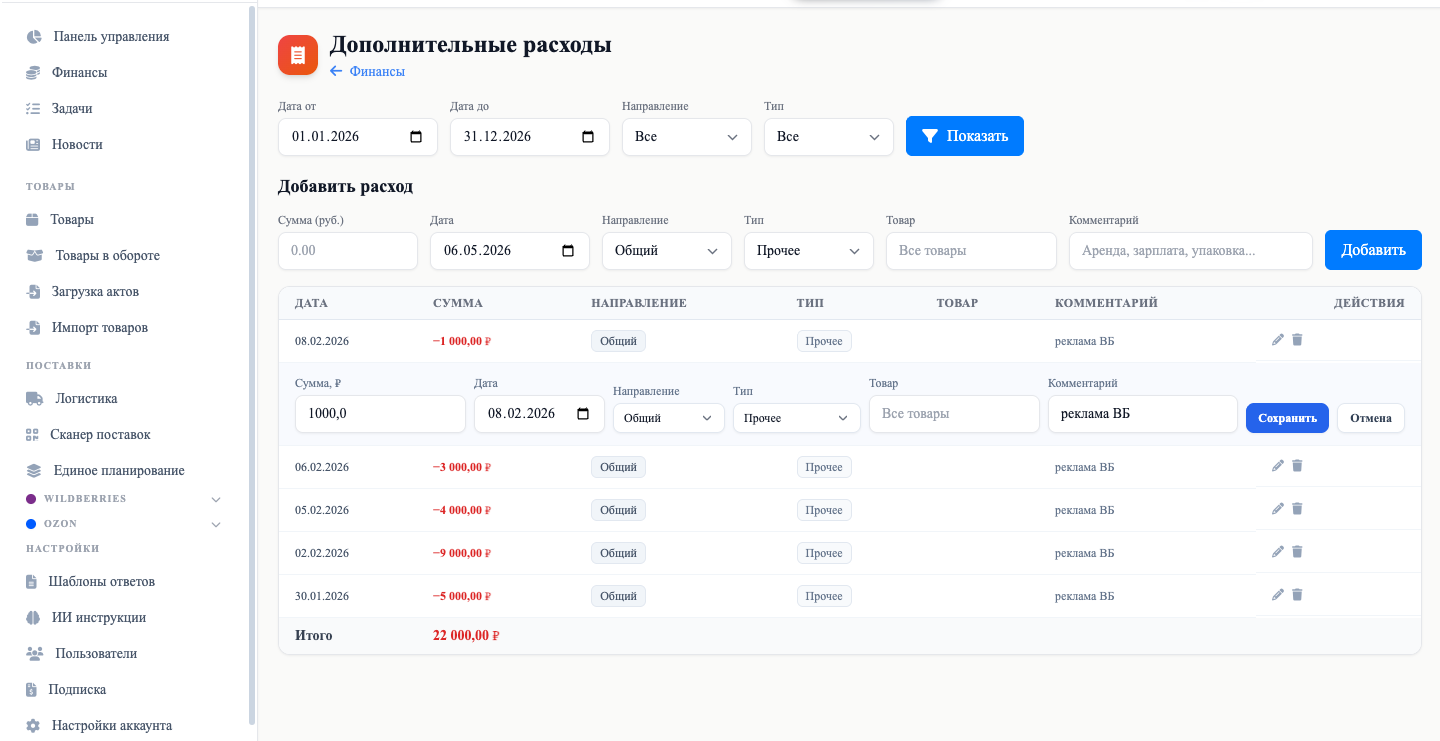
Task: Click the Комментарий field with Аренда placeholder
Action: tap(1190, 251)
